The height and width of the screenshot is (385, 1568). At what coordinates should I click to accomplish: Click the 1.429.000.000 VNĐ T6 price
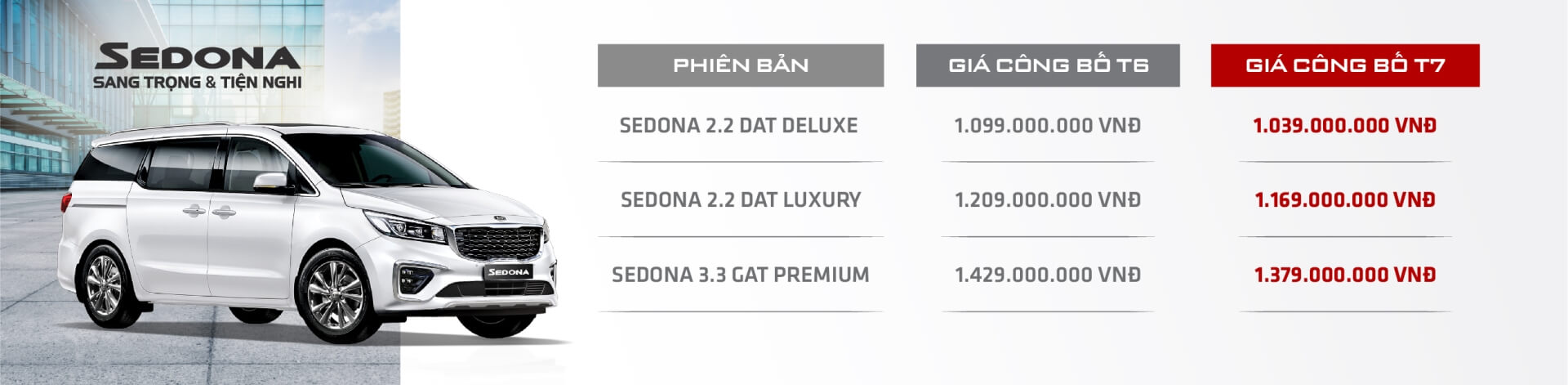[1047, 275]
